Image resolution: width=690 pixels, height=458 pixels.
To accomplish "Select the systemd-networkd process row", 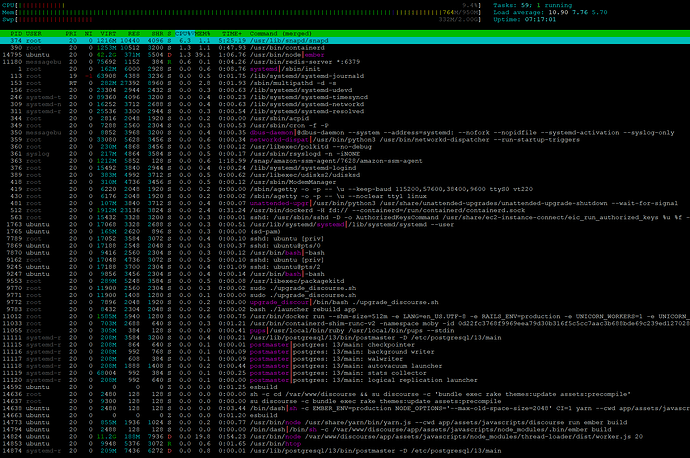I will 345,104.
